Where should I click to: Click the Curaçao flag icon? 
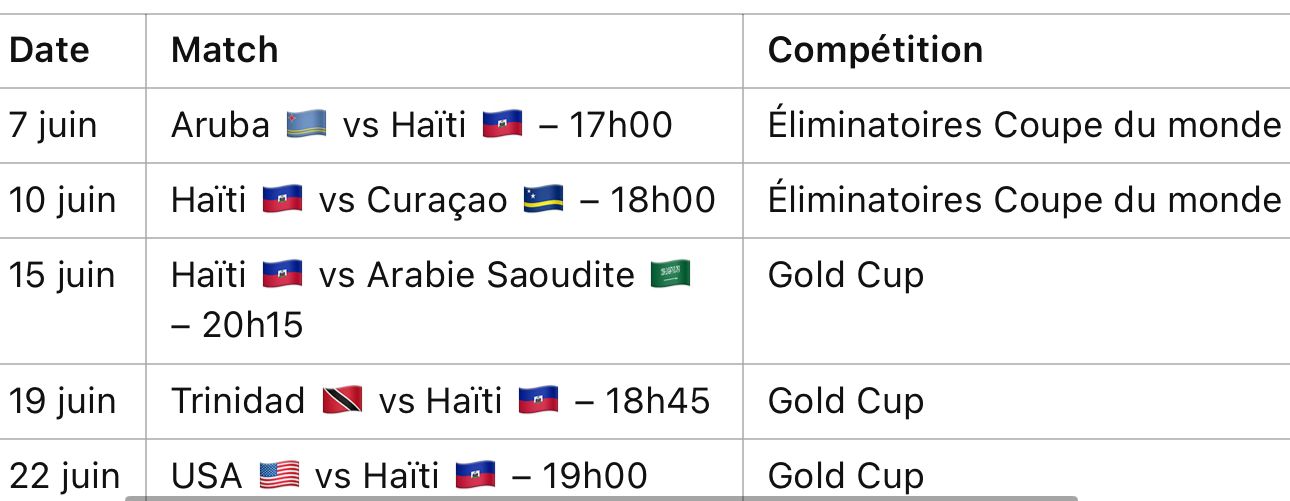[543, 200]
